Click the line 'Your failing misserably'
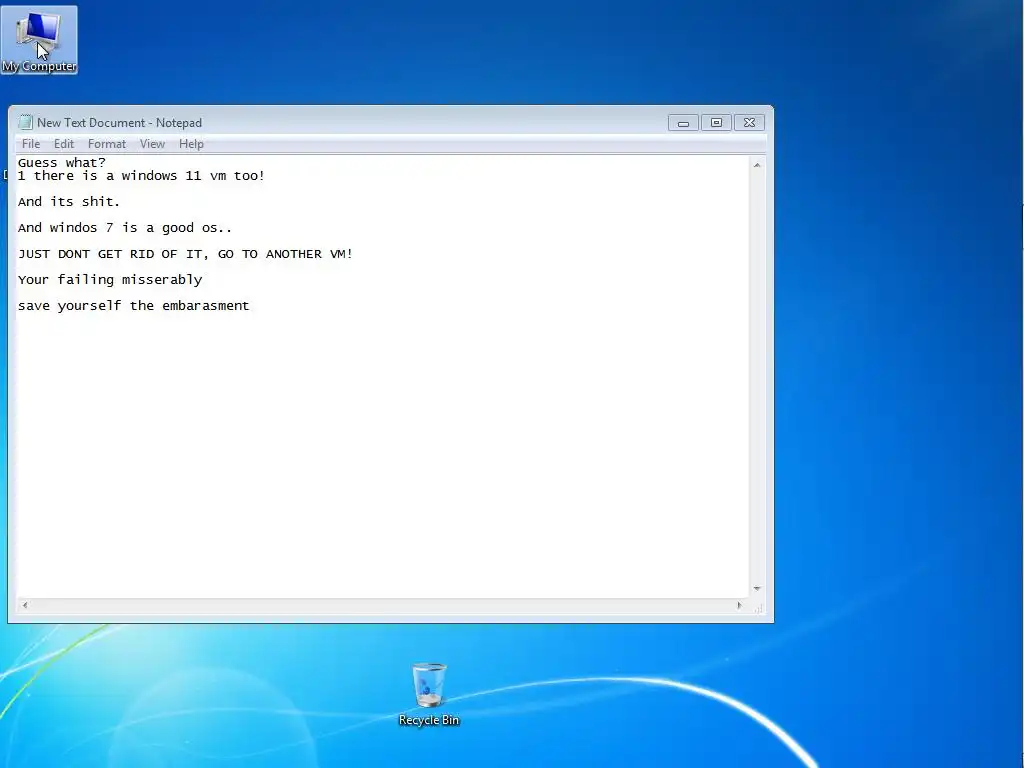This screenshot has height=768, width=1024. point(110,280)
